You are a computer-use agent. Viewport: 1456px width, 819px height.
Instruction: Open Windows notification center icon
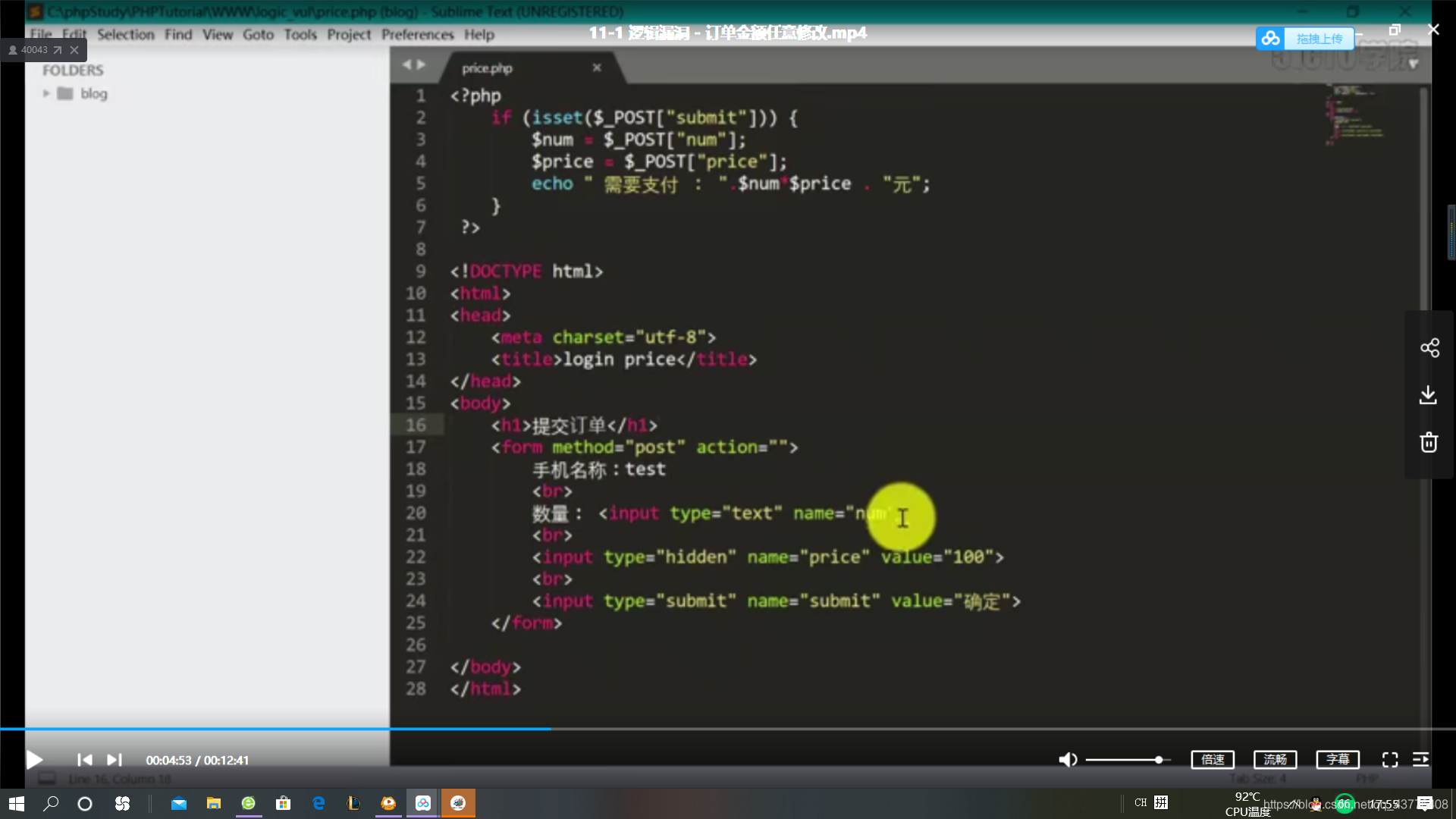click(1425, 803)
